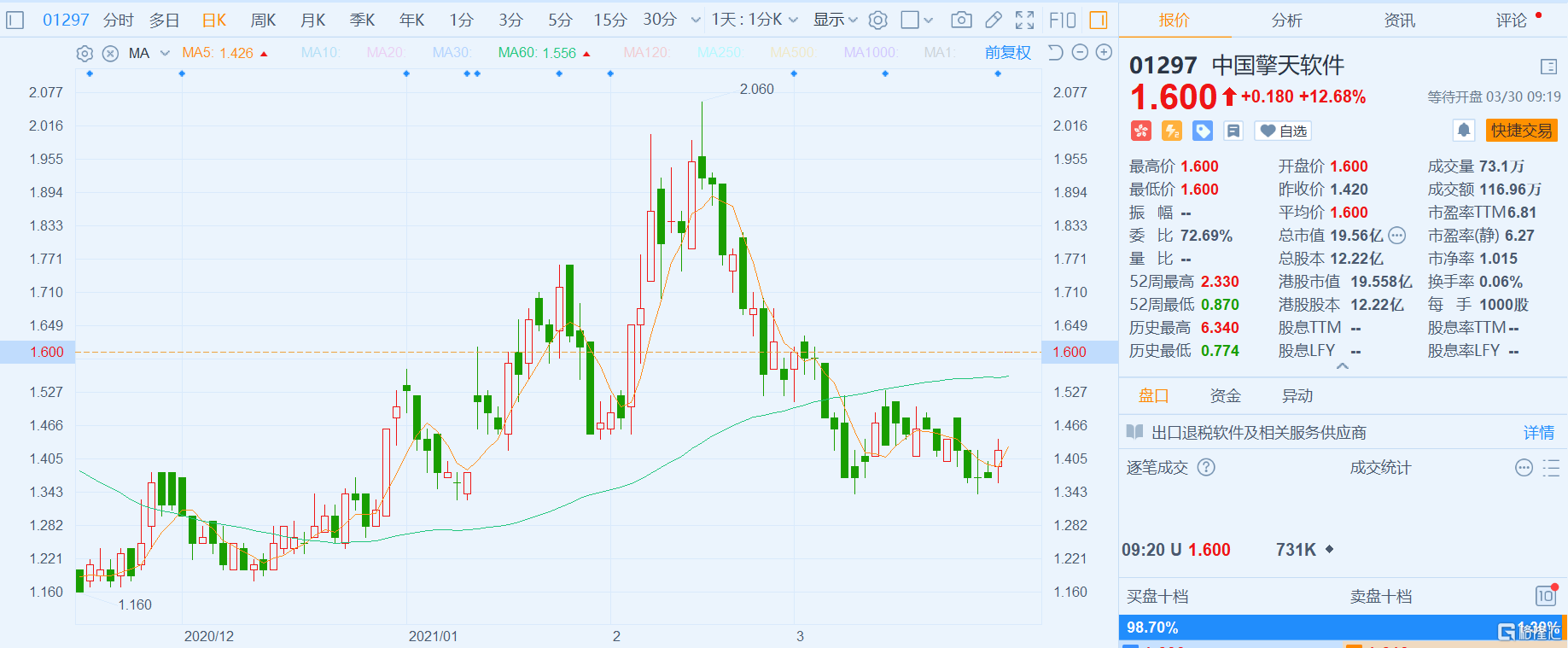
Task: Click the 快捷交易 quick trade button
Action: click(1521, 131)
